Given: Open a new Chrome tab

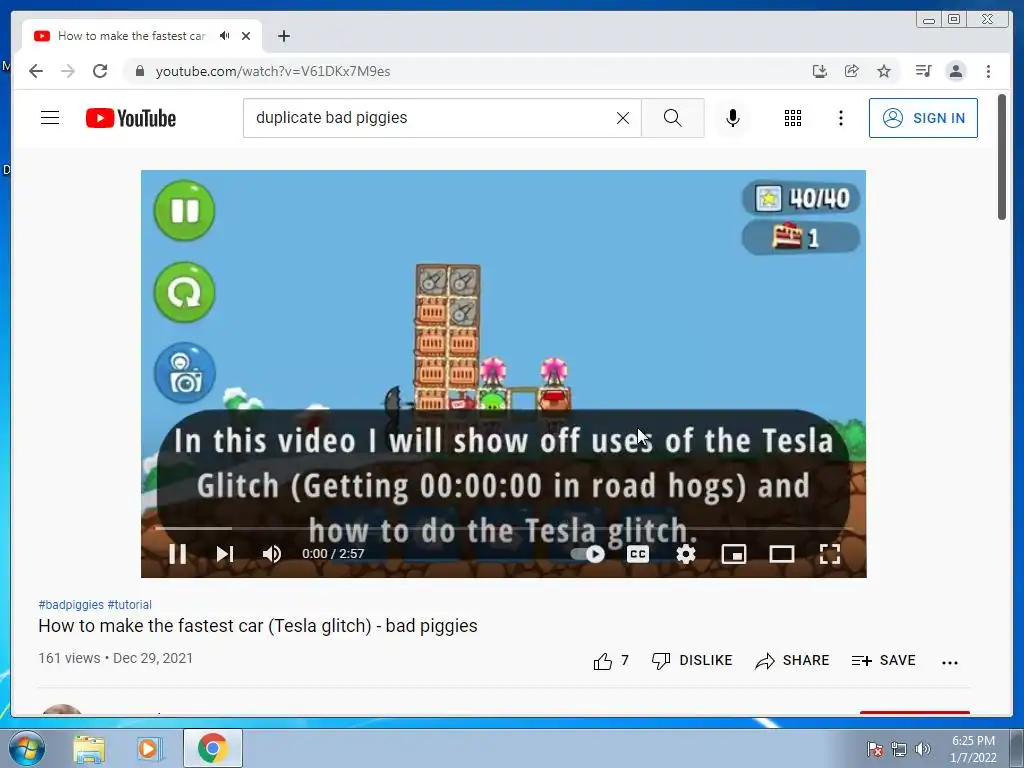Looking at the screenshot, I should click(283, 36).
